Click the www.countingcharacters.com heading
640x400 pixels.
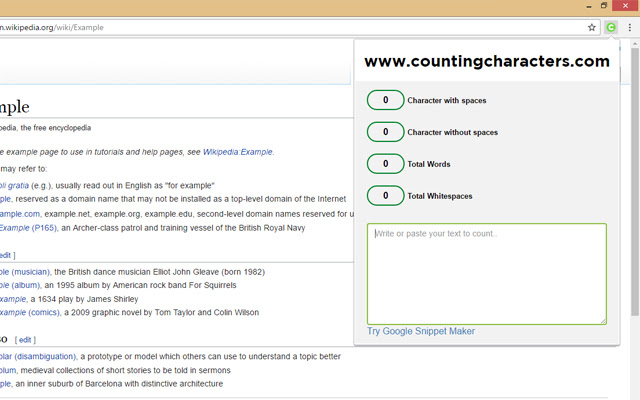[487, 61]
